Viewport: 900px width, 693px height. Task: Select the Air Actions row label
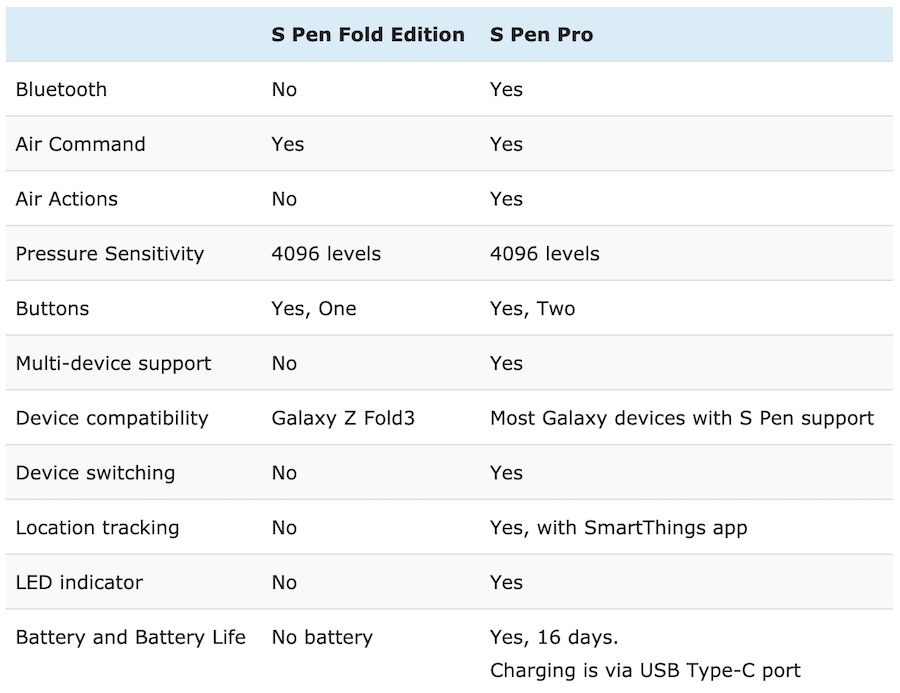[x=66, y=199]
